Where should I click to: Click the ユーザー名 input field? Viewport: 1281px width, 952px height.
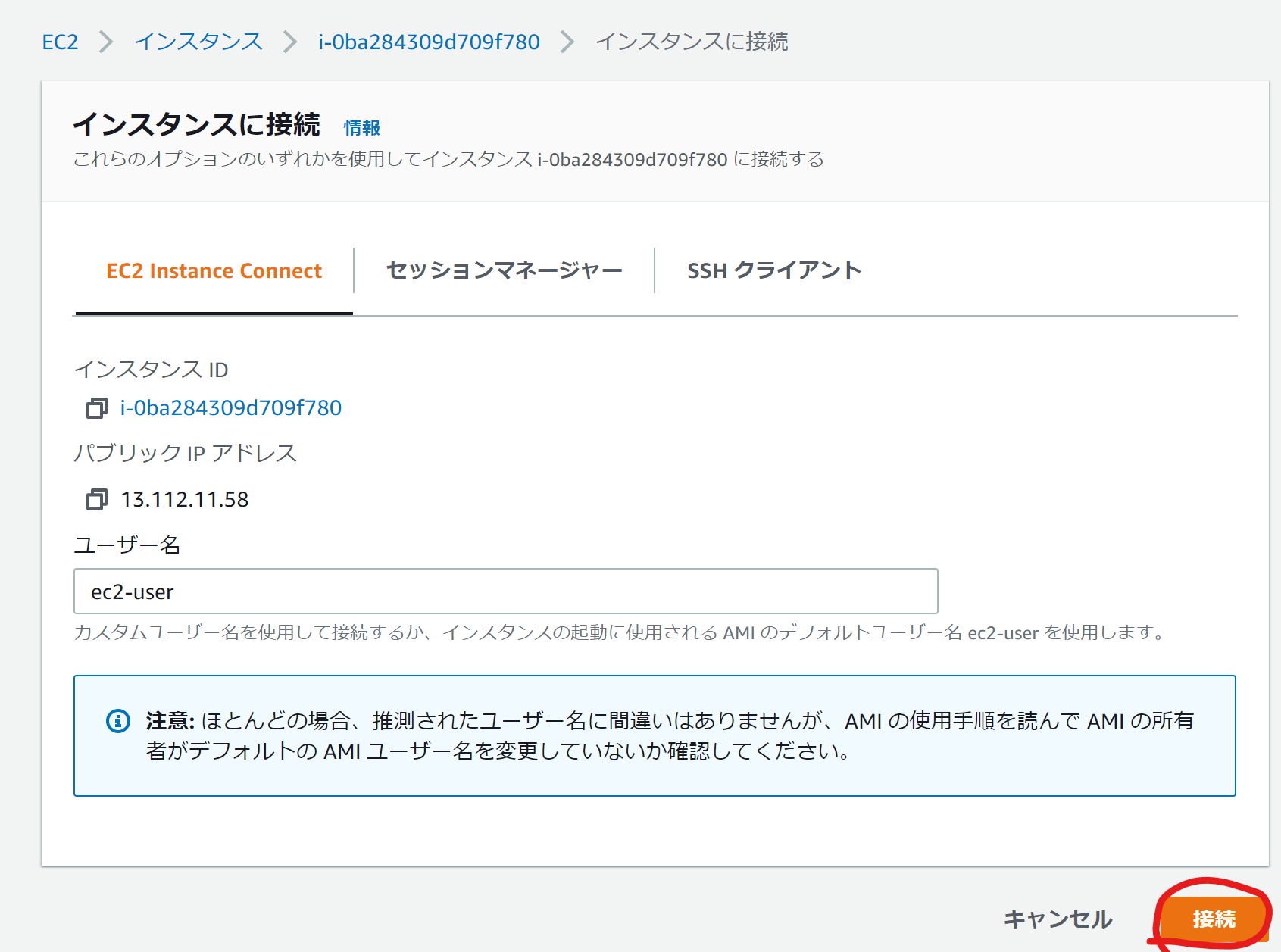click(506, 591)
